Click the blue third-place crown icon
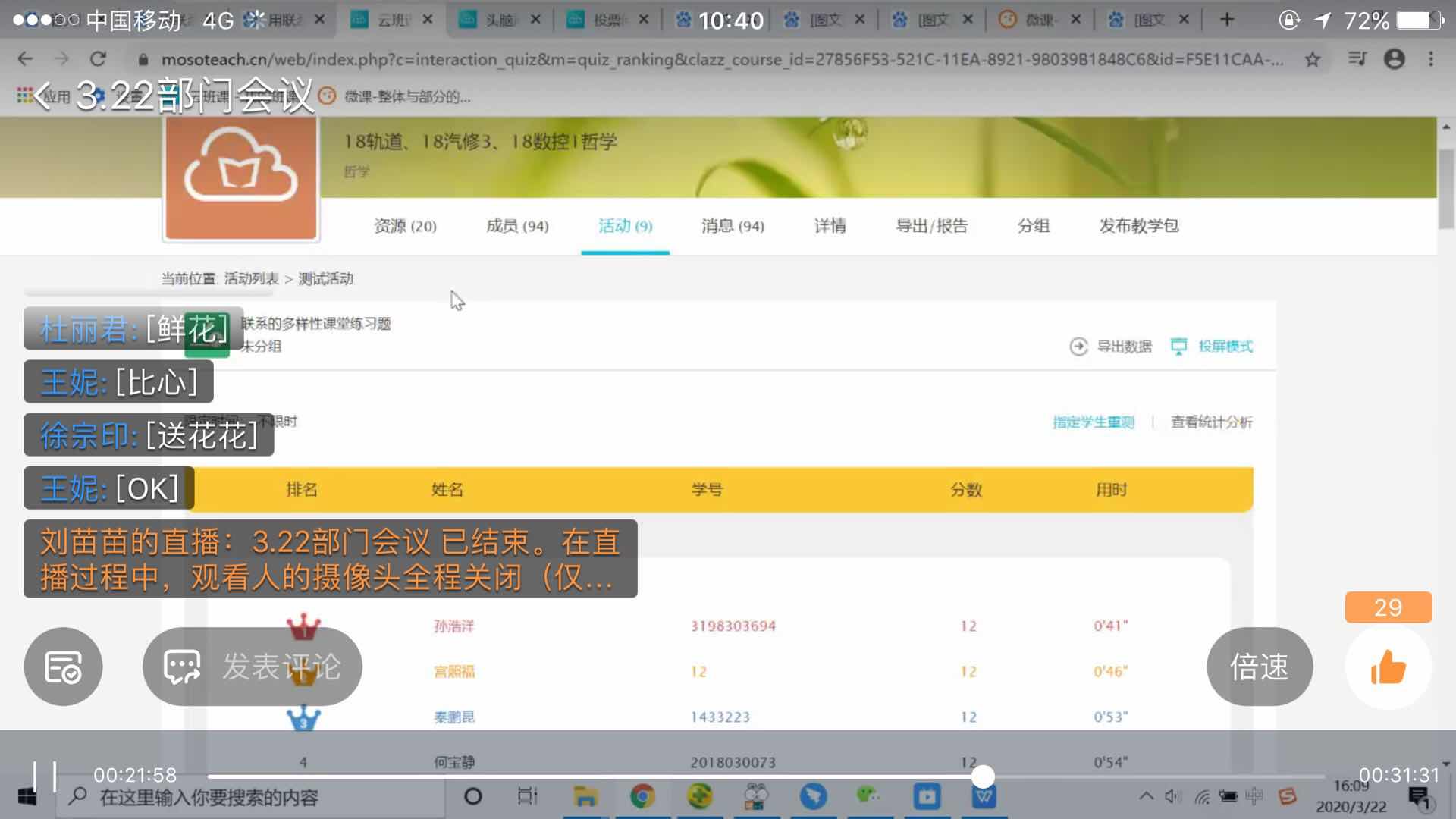This screenshot has width=1456, height=819. tap(303, 717)
